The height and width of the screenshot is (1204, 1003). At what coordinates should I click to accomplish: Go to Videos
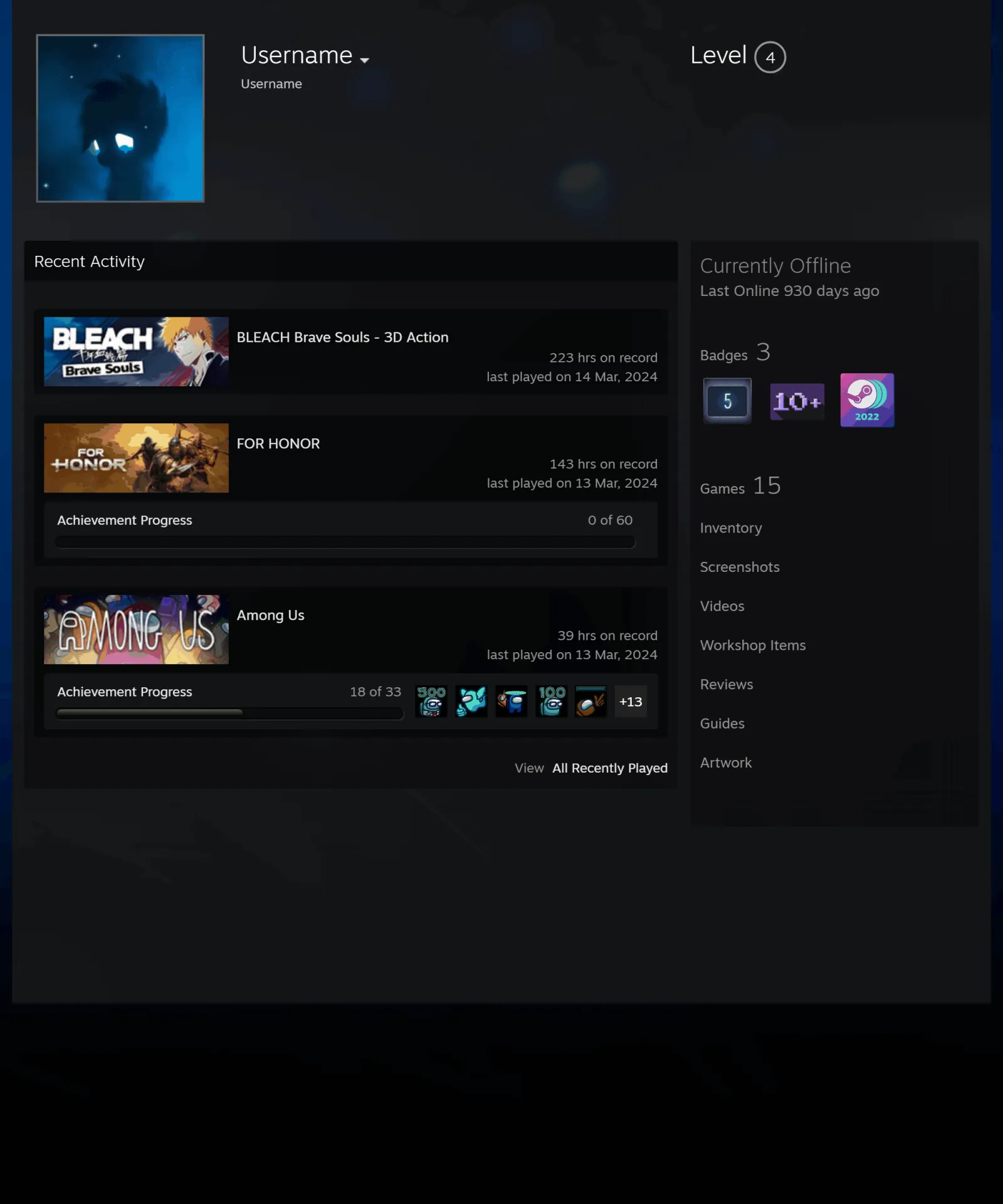(722, 606)
